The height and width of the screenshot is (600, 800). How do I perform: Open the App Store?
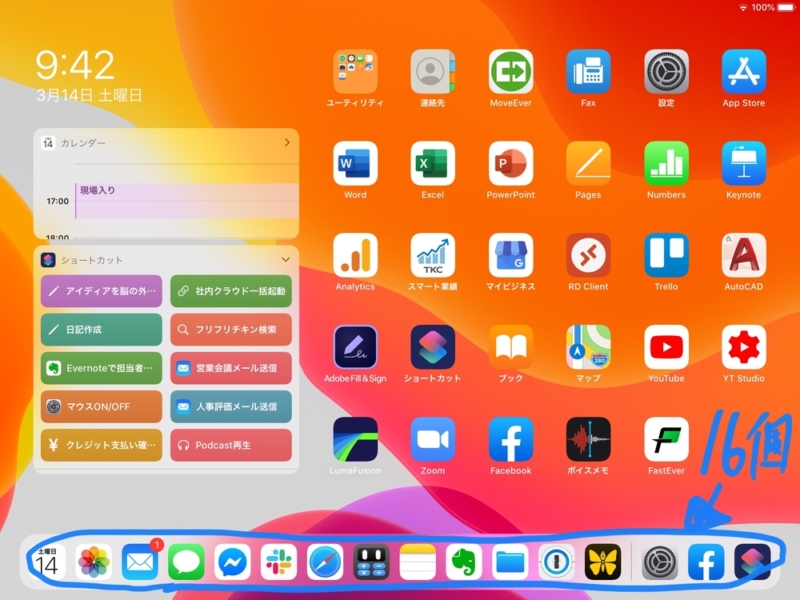pos(744,71)
